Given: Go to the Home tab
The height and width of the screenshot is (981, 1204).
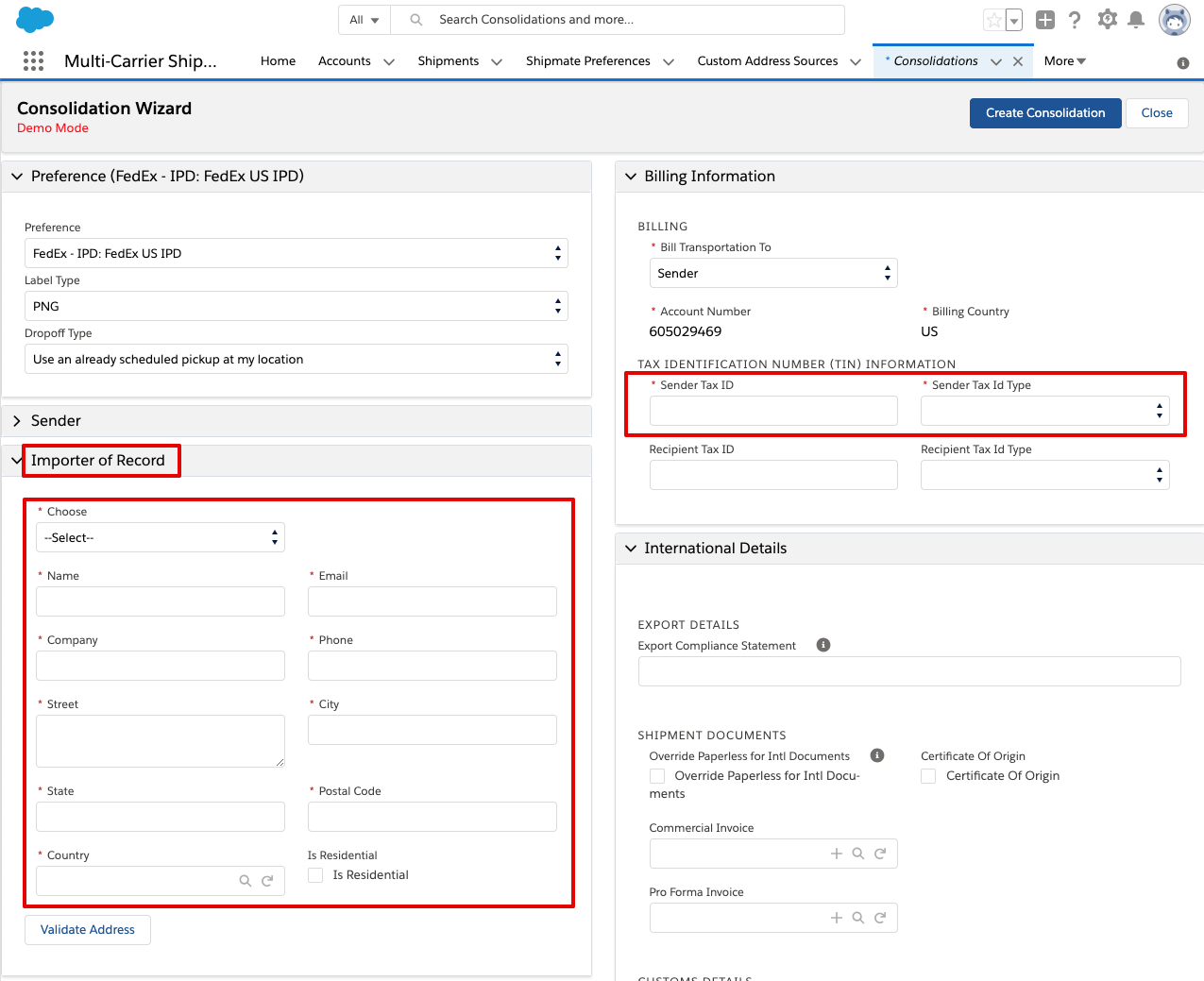Looking at the screenshot, I should 279,61.
